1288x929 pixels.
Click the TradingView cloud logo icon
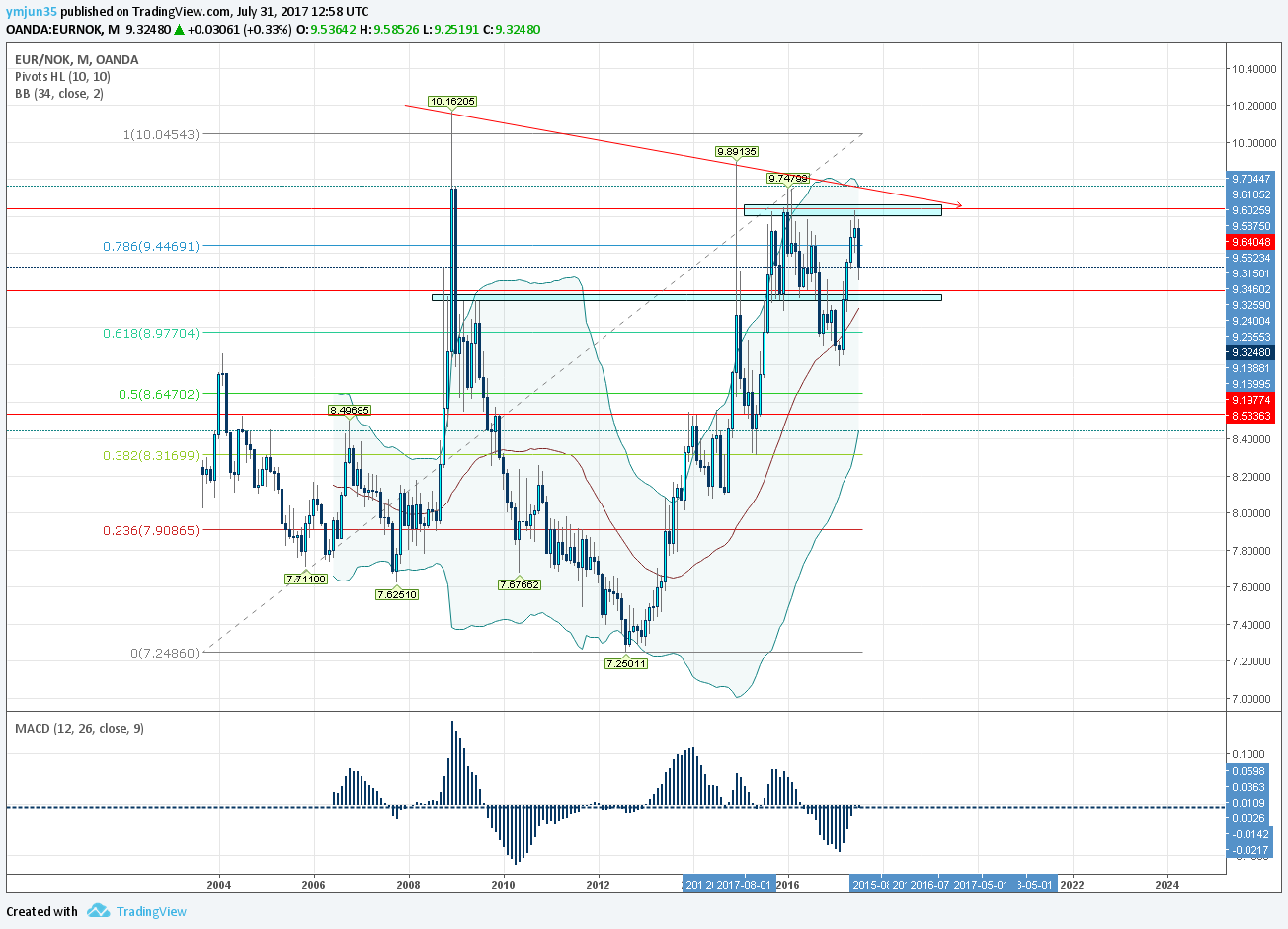point(98,911)
